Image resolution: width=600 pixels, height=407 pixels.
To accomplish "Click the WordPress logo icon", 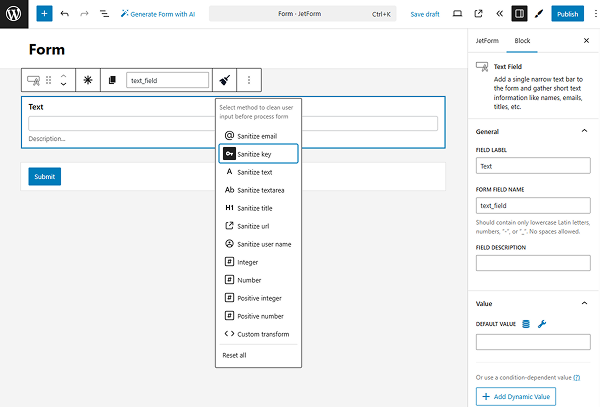I will (14, 14).
